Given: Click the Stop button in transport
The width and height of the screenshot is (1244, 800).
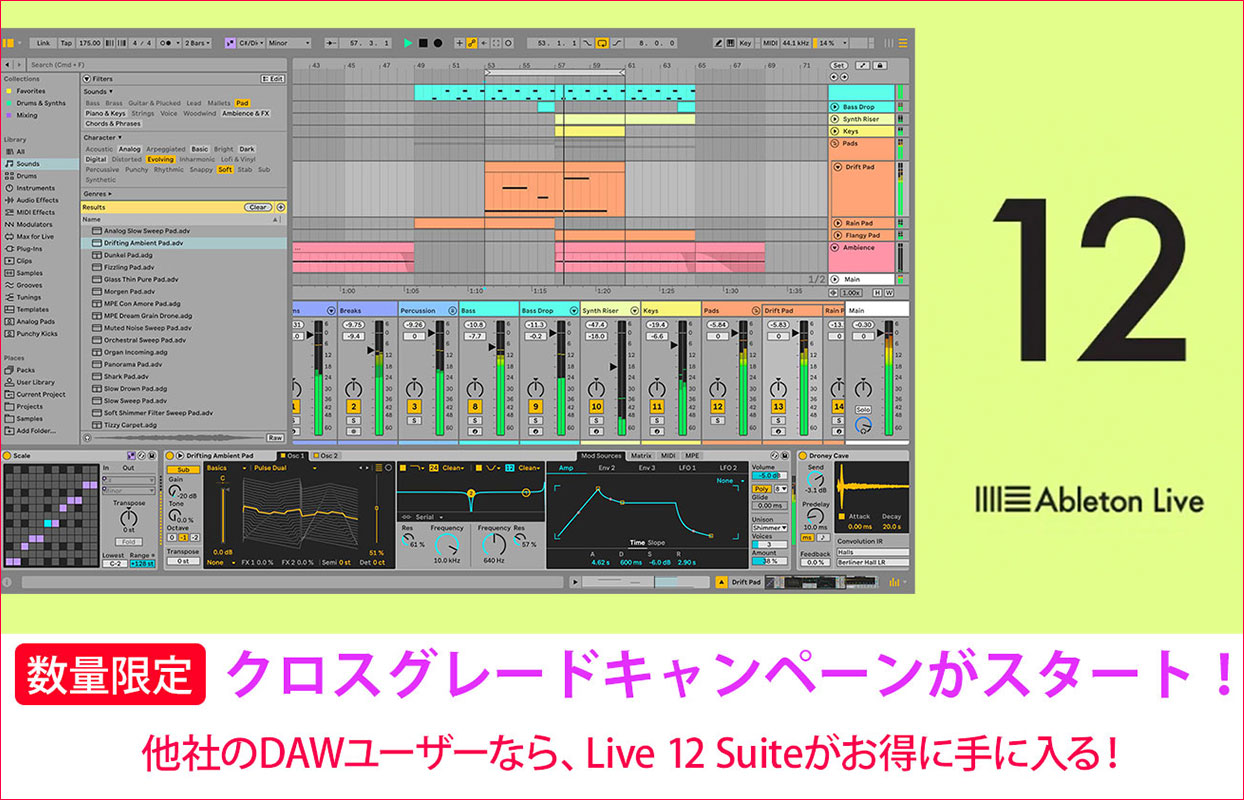Looking at the screenshot, I should pos(423,43).
